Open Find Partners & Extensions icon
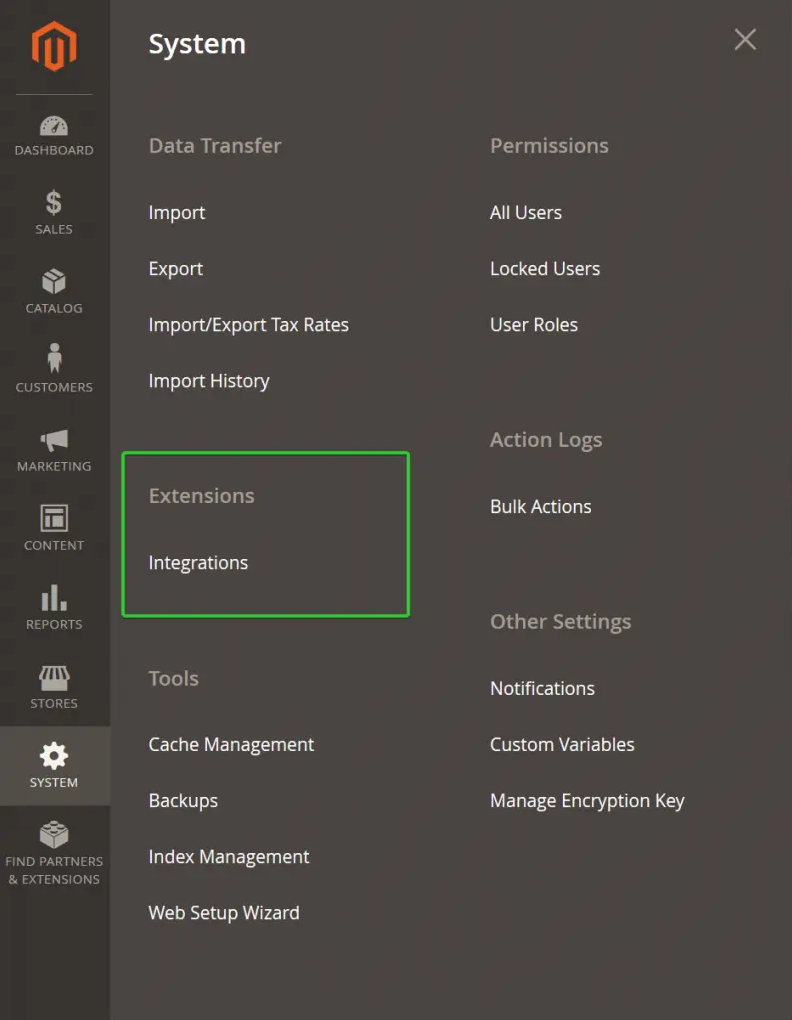 pos(54,835)
